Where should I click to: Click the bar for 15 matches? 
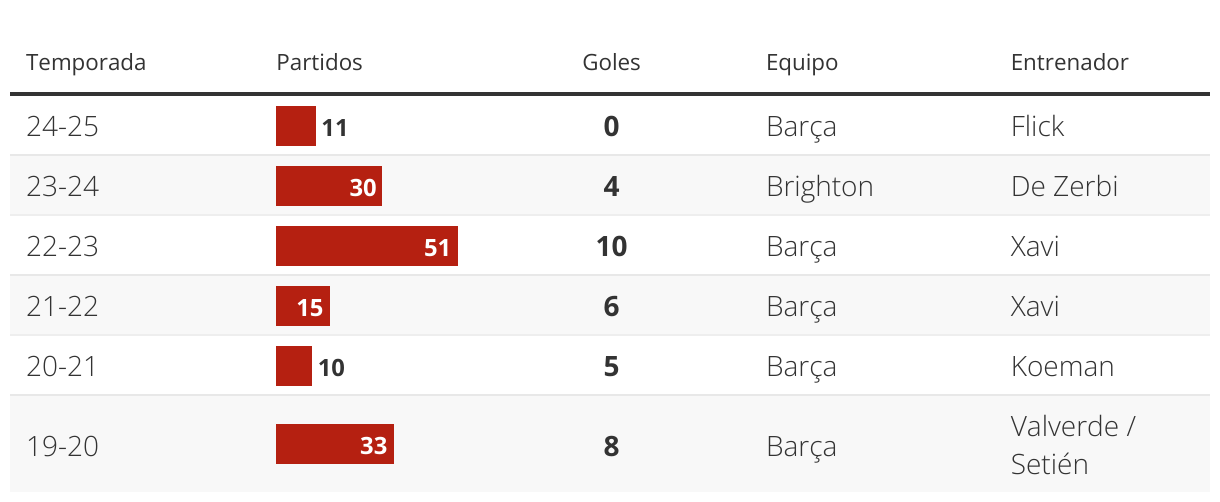click(x=303, y=306)
